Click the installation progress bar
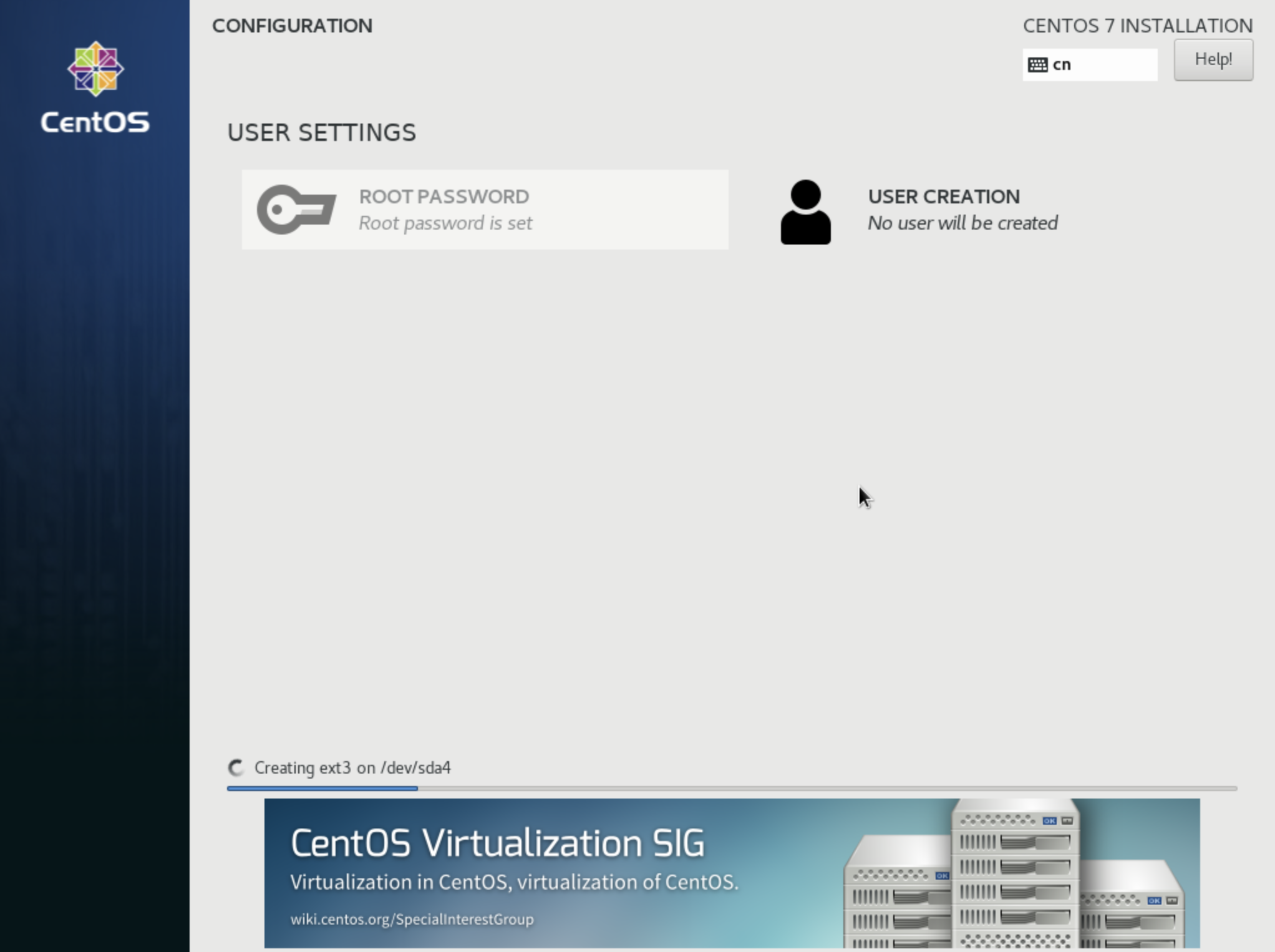The image size is (1275, 952). [x=732, y=789]
